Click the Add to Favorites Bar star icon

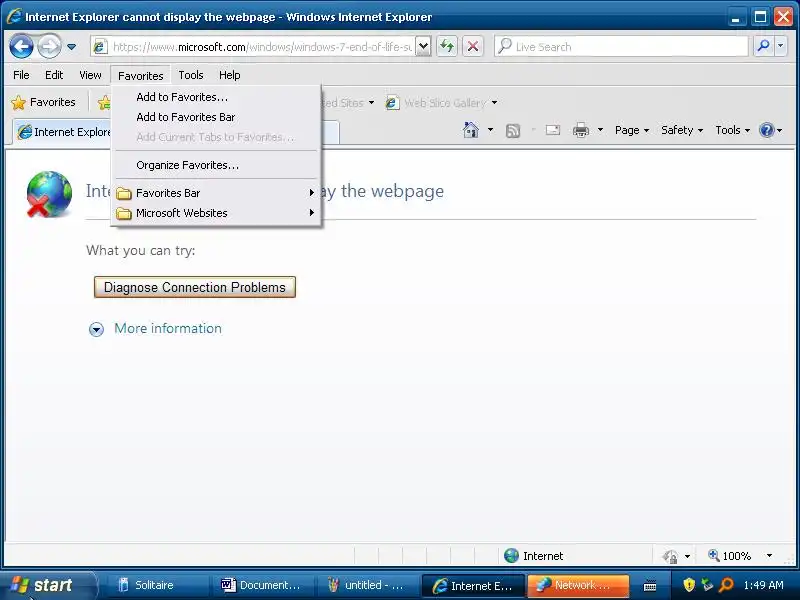[x=104, y=103]
